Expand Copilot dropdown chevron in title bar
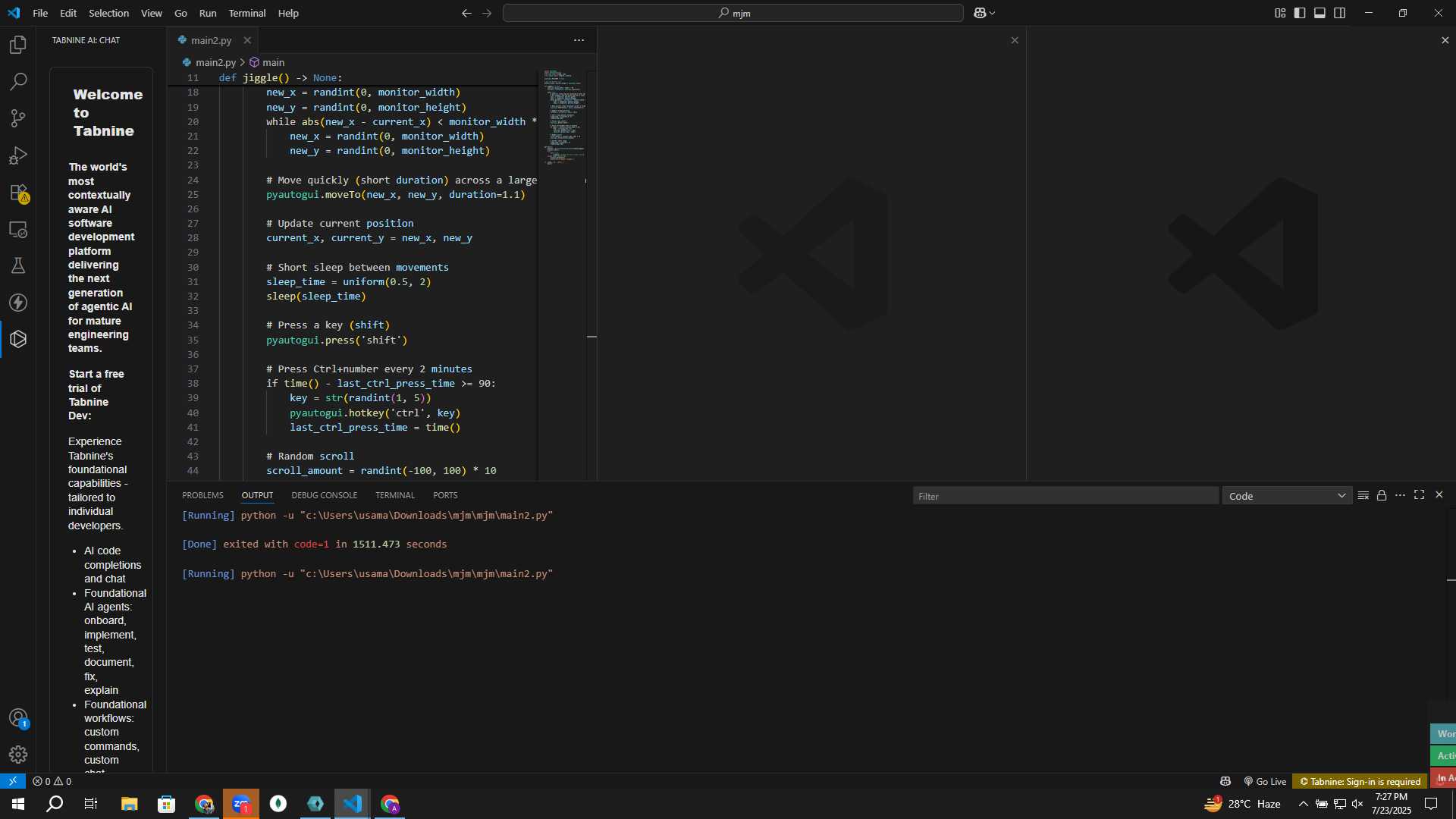 click(992, 13)
